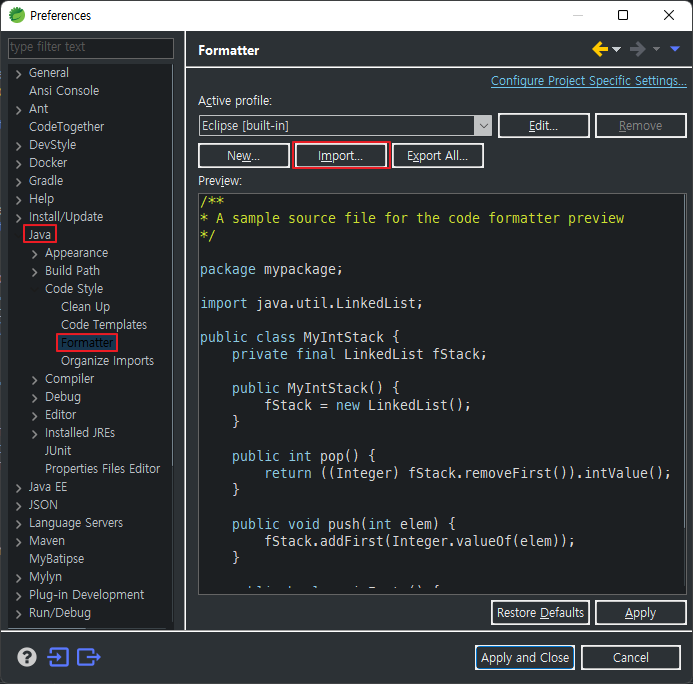The image size is (693, 684).
Task: Expand the Plug-in Development node
Action: click(19, 596)
